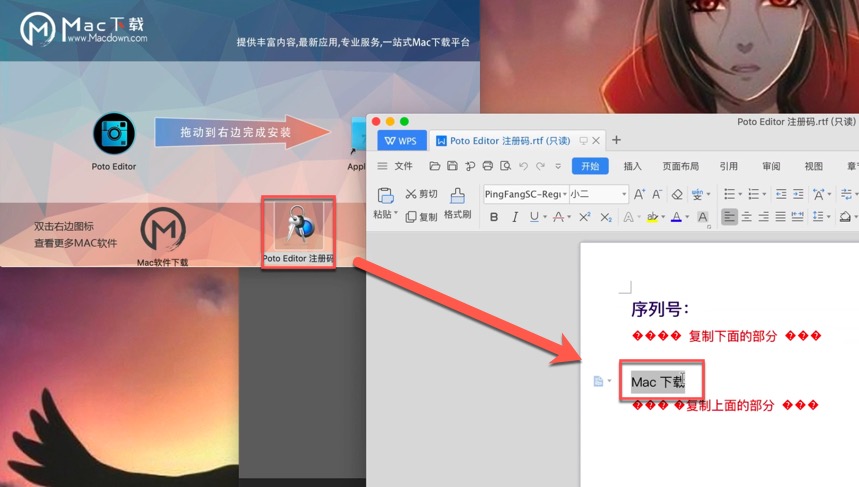Expand the font color dropdown arrow
The width and height of the screenshot is (859, 487).
[687, 217]
